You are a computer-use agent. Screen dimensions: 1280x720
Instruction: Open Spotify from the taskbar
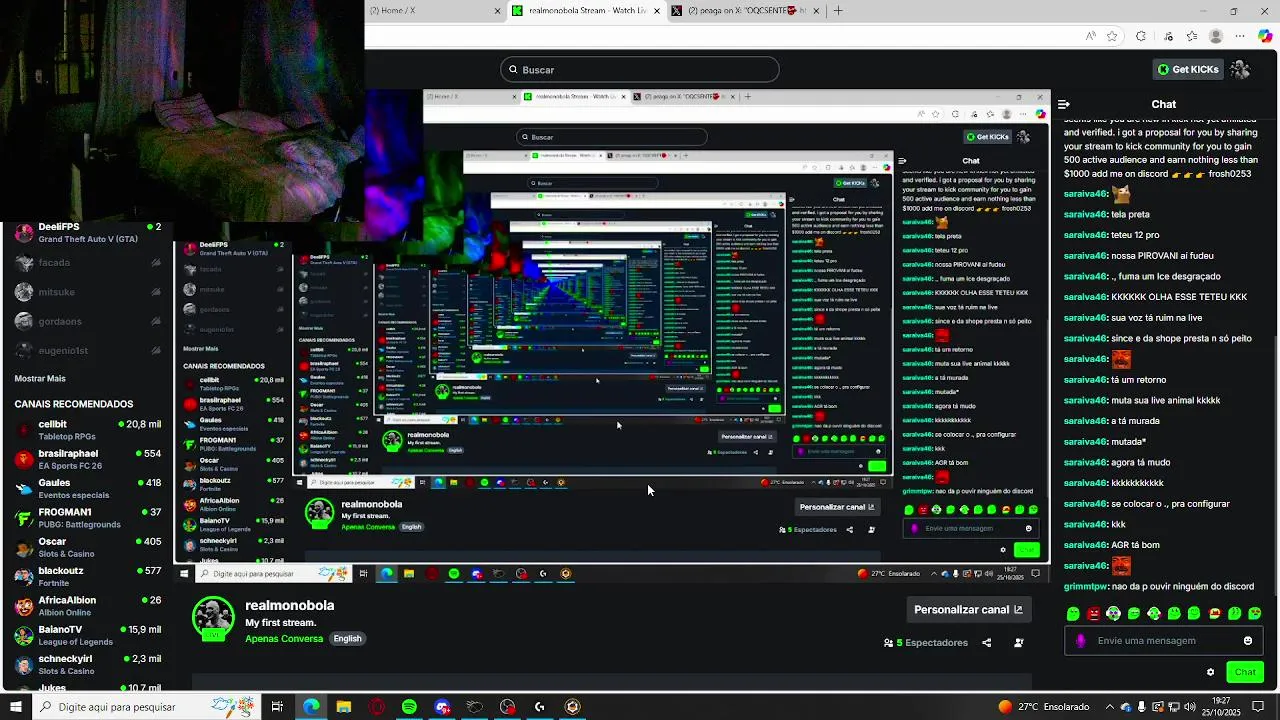[x=409, y=707]
